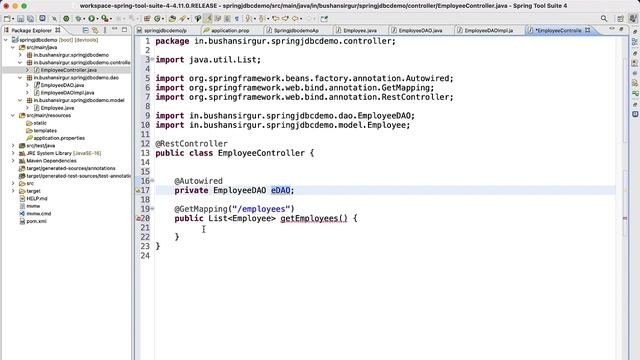
Task: Collapse the method fold on line 19
Action: [153, 209]
